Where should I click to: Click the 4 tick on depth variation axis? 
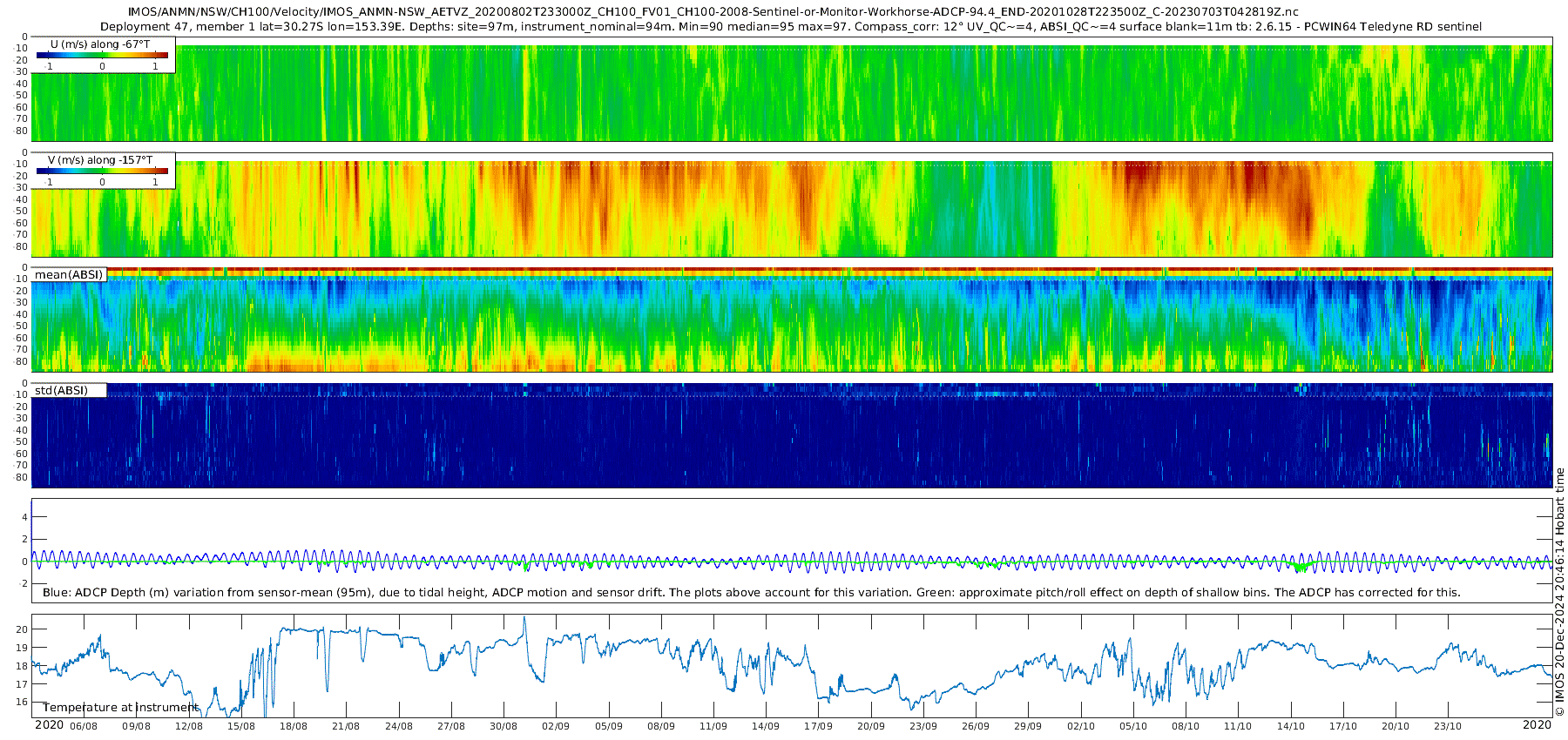coord(25,517)
